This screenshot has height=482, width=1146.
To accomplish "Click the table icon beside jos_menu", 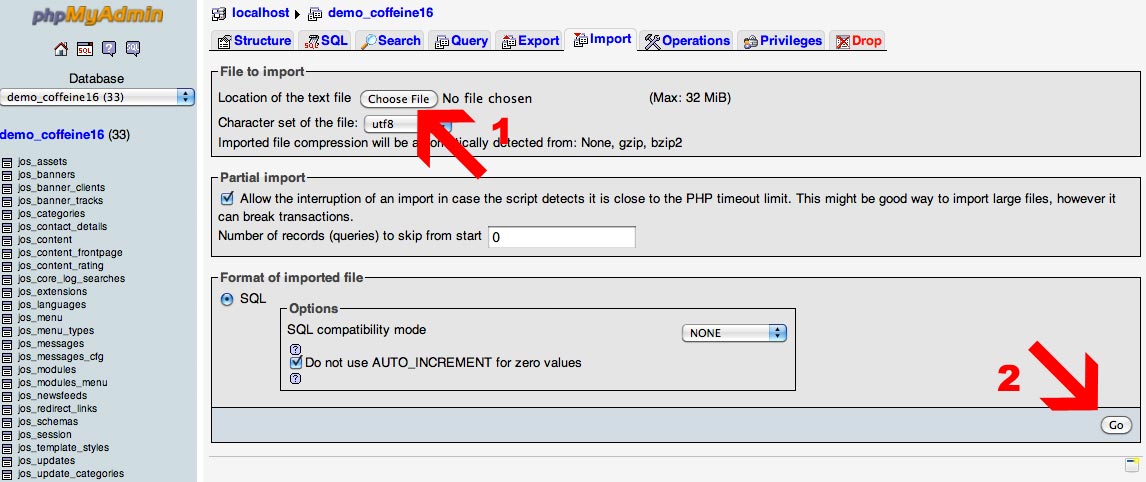I will (8, 318).
